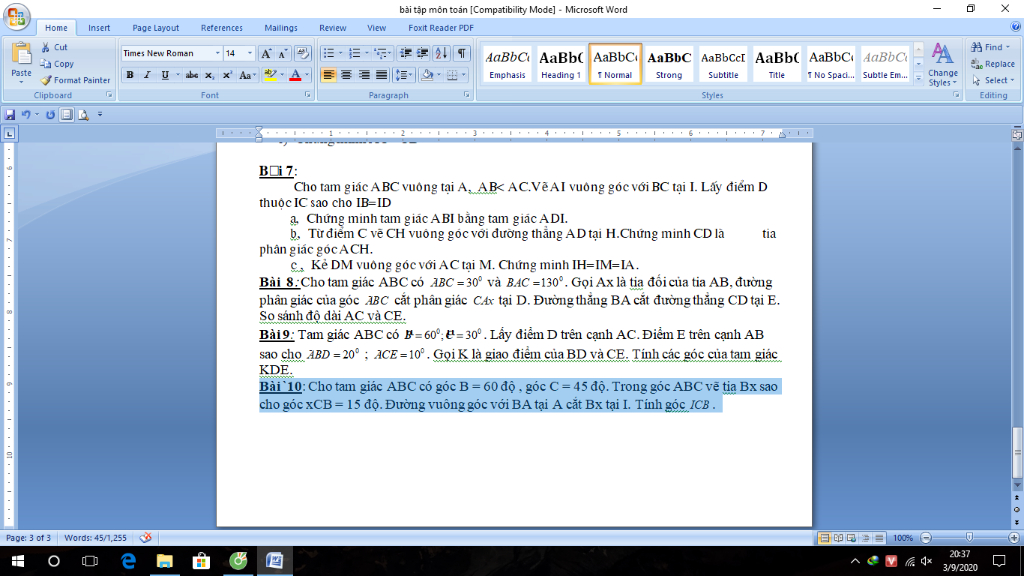The height and width of the screenshot is (576, 1024).
Task: Apply the text highlight color
Action: (x=270, y=75)
